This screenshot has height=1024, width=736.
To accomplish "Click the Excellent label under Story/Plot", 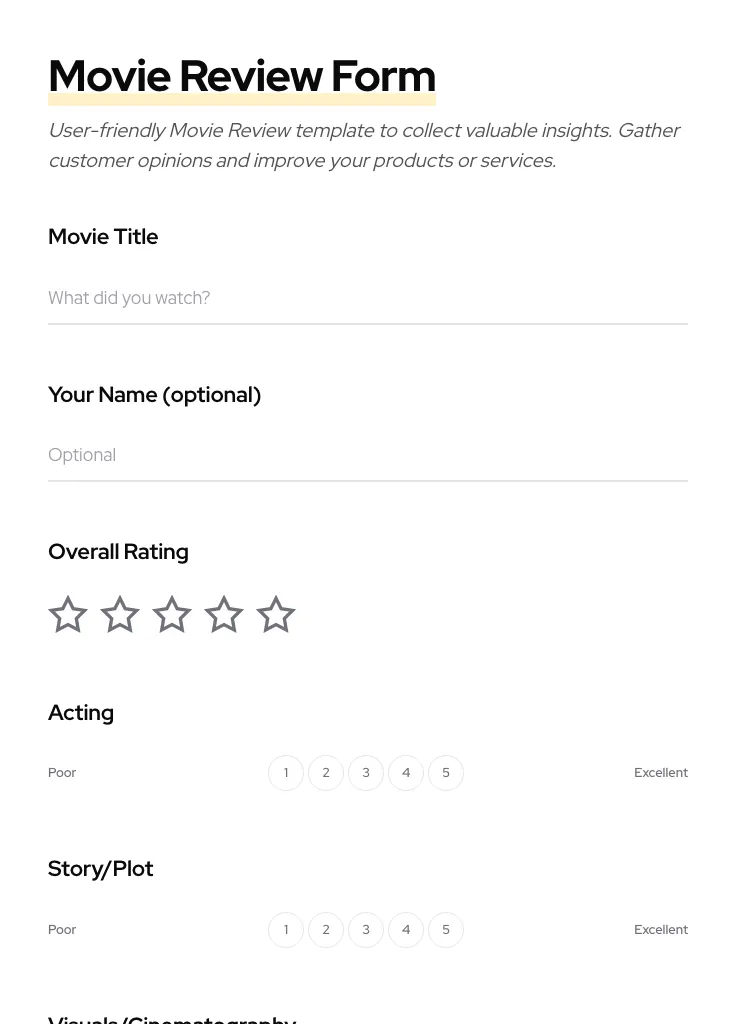I will pos(661,929).
